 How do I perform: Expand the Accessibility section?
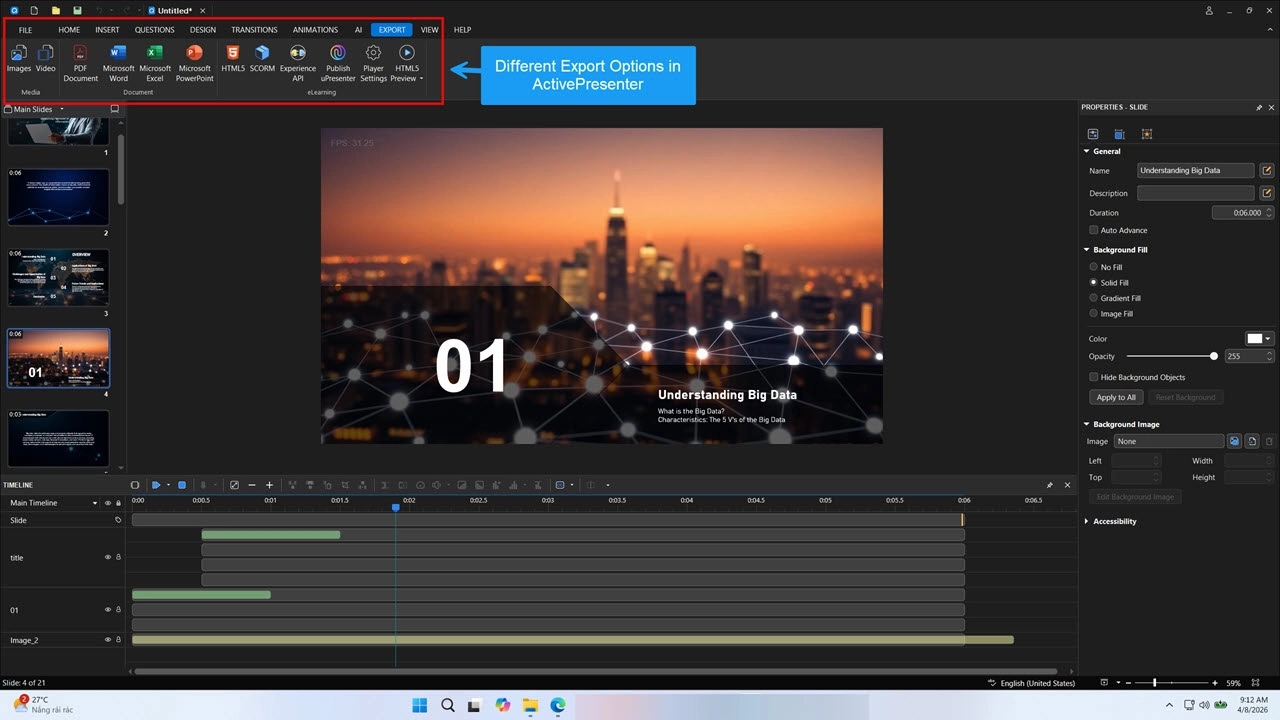pos(1087,521)
